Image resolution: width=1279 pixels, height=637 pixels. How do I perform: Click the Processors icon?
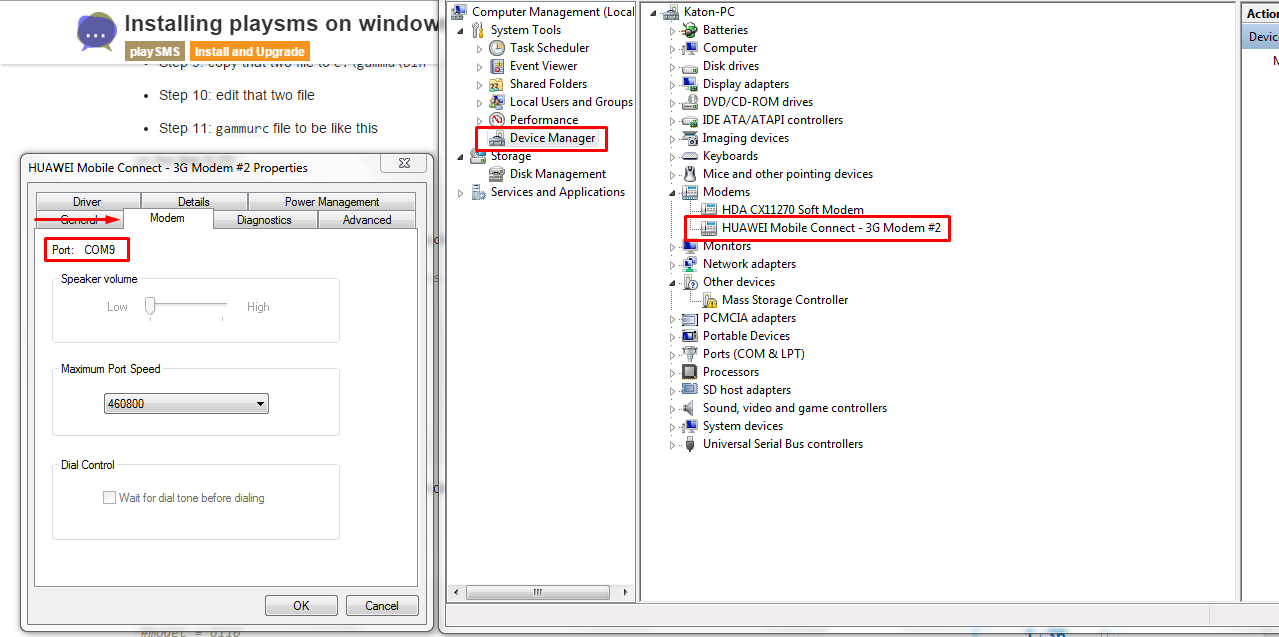pos(689,372)
